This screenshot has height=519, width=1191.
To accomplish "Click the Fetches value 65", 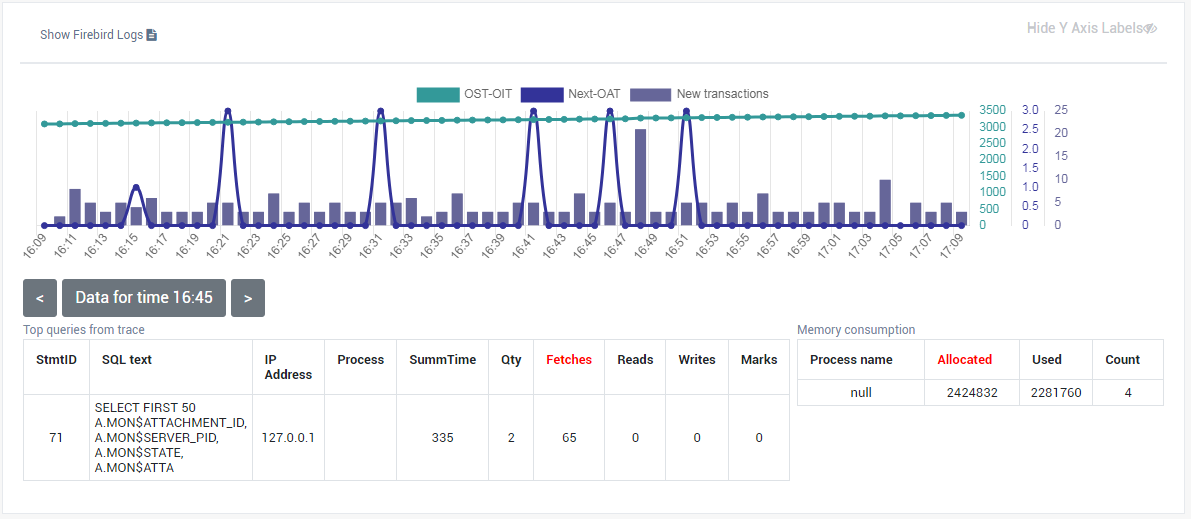I will (569, 438).
